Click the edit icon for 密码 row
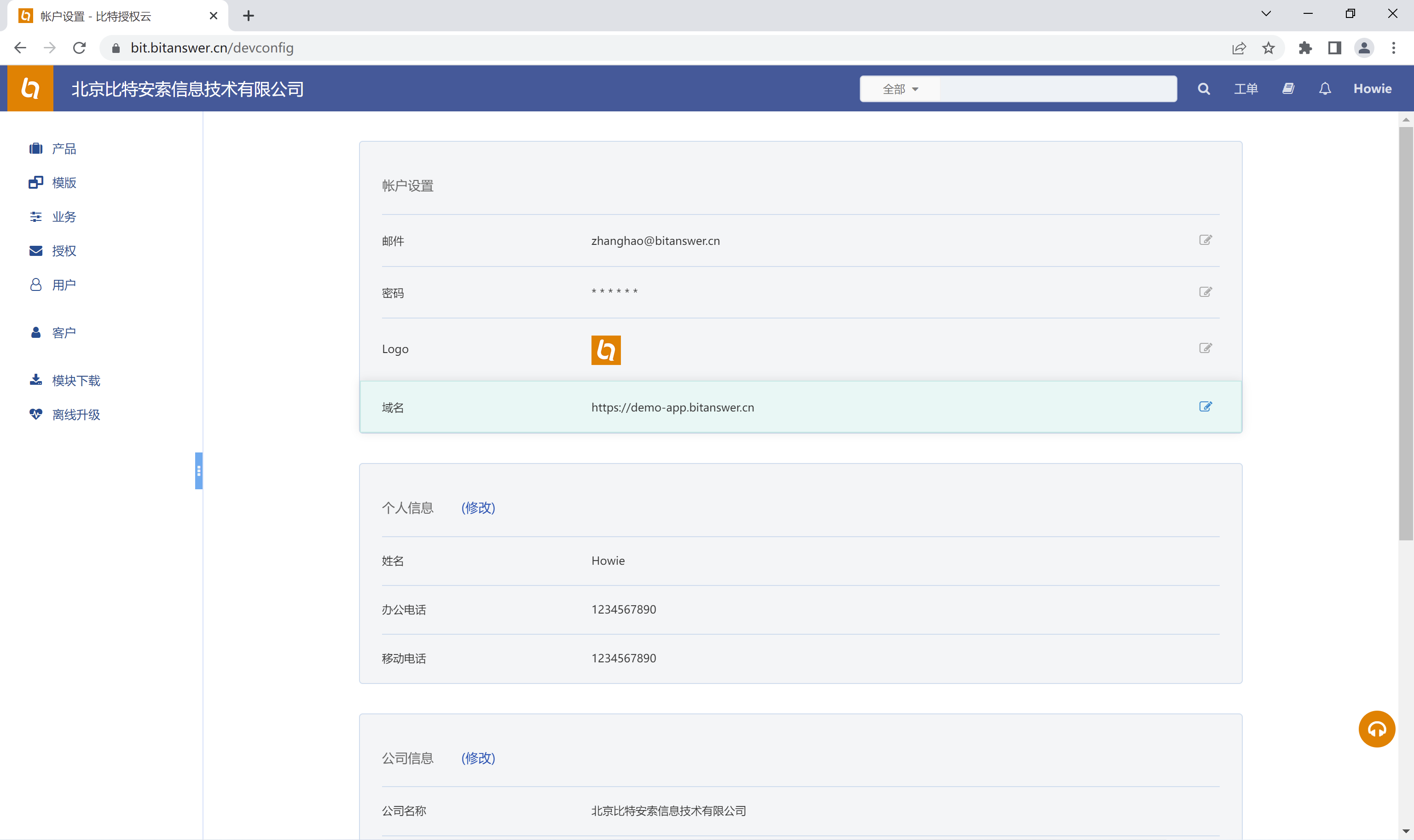This screenshot has width=1414, height=840. (x=1205, y=292)
